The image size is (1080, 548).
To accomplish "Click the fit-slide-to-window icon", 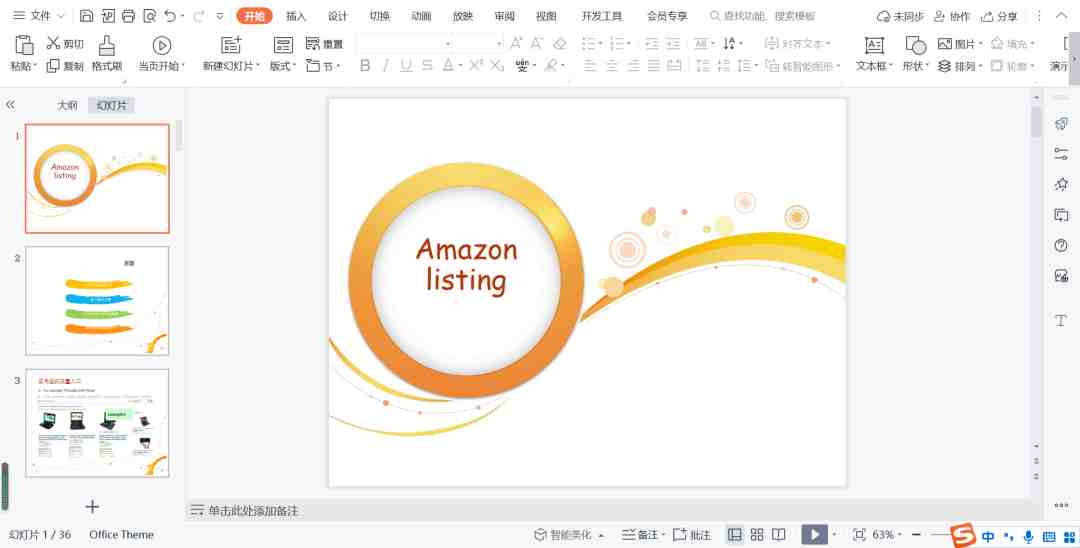I will 859,535.
